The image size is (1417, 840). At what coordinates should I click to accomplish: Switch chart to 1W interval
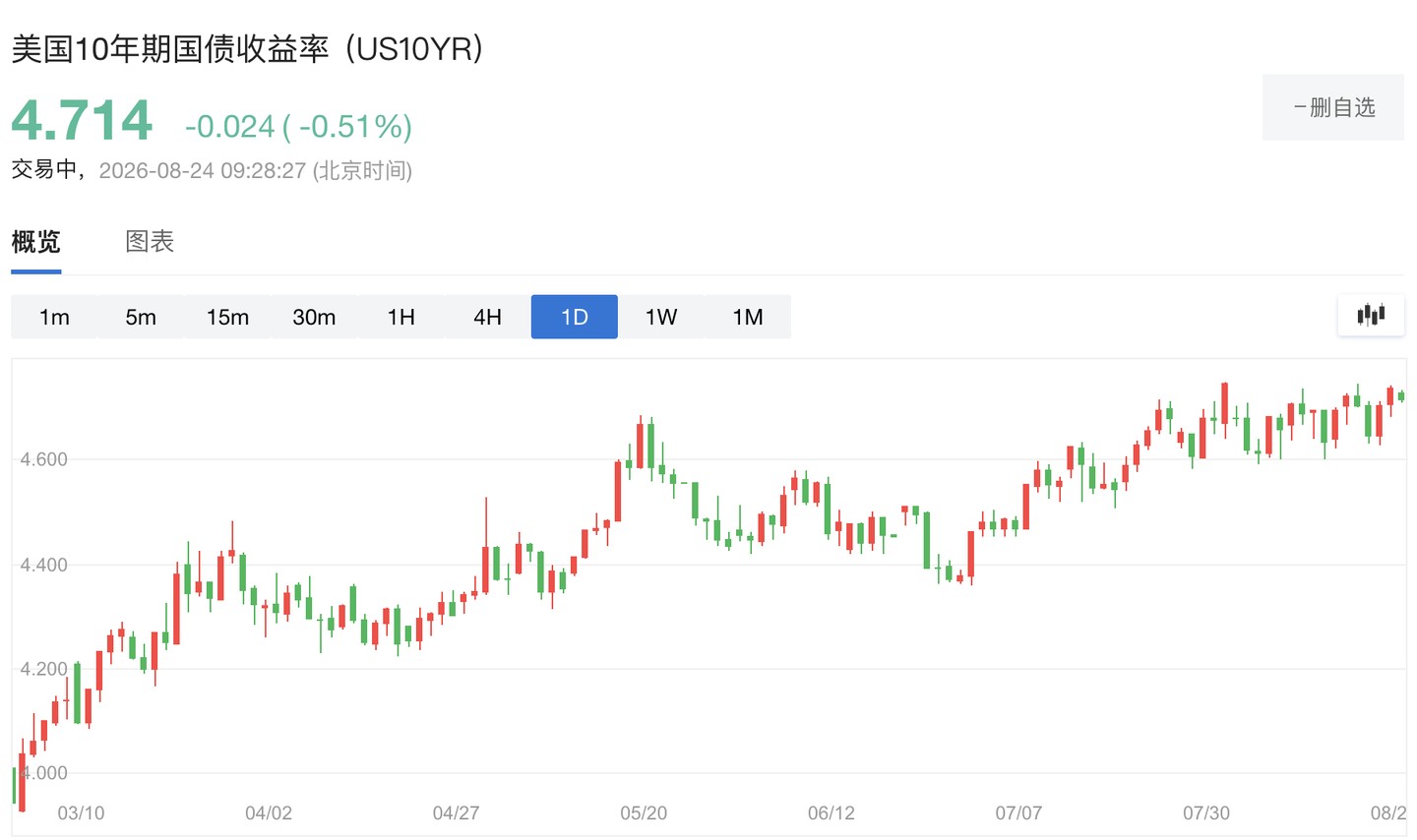661,317
